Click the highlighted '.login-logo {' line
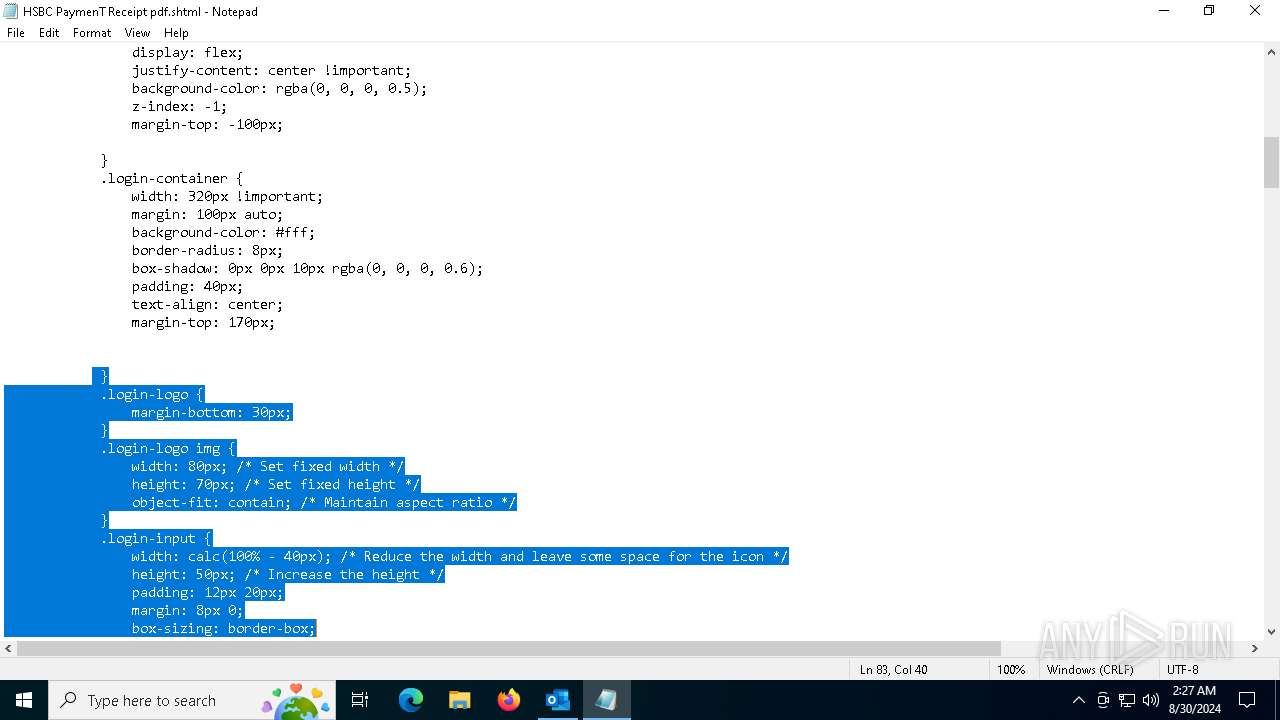The image size is (1280, 720). [x=151, y=394]
